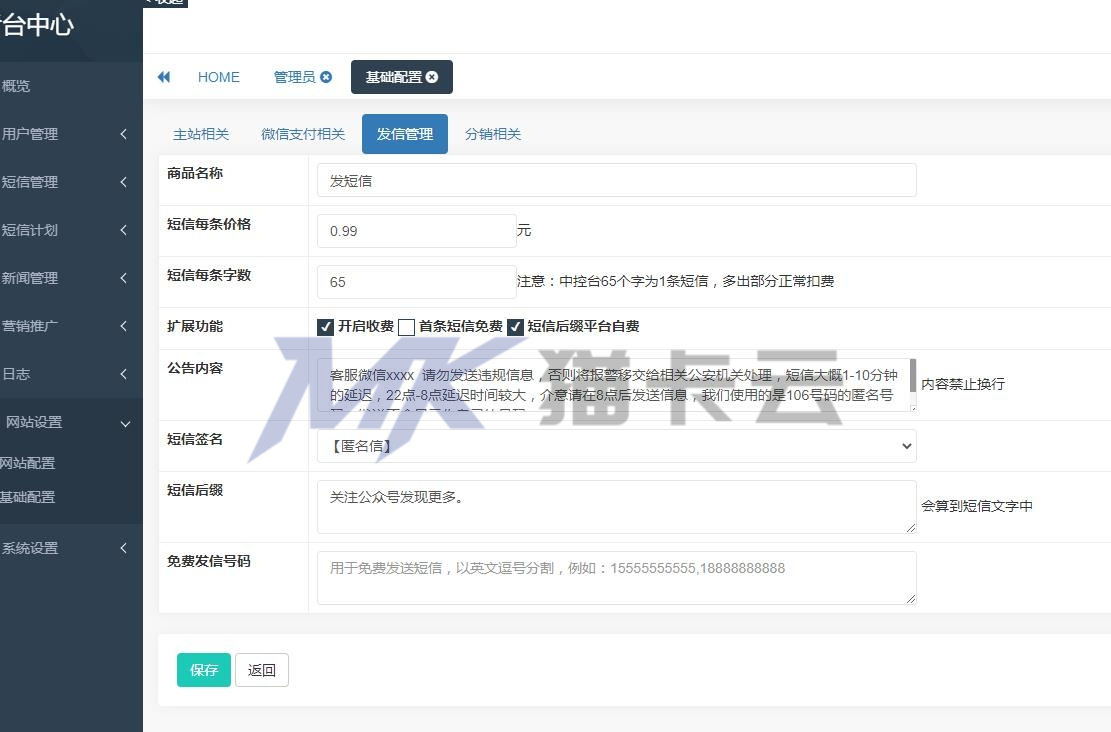This screenshot has height=732, width=1111.
Task: Toggle the 开启收费 checkbox
Action: (x=325, y=327)
